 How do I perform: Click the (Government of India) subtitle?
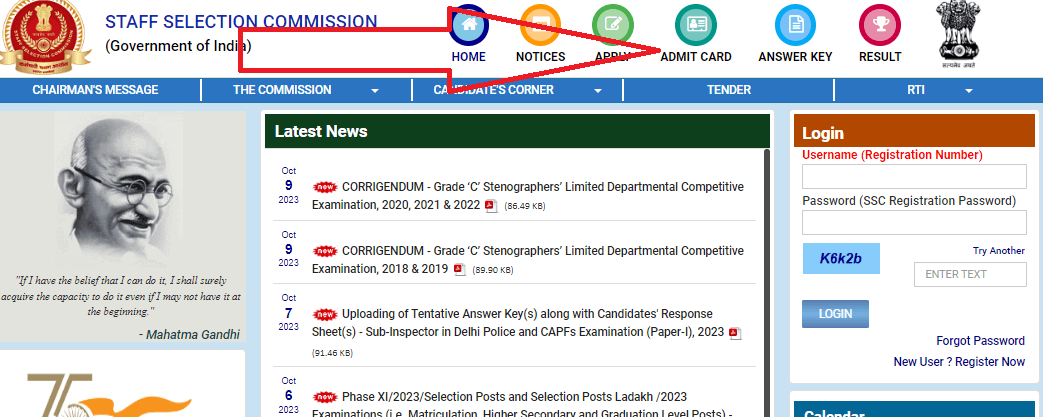pyautogui.click(x=178, y=46)
